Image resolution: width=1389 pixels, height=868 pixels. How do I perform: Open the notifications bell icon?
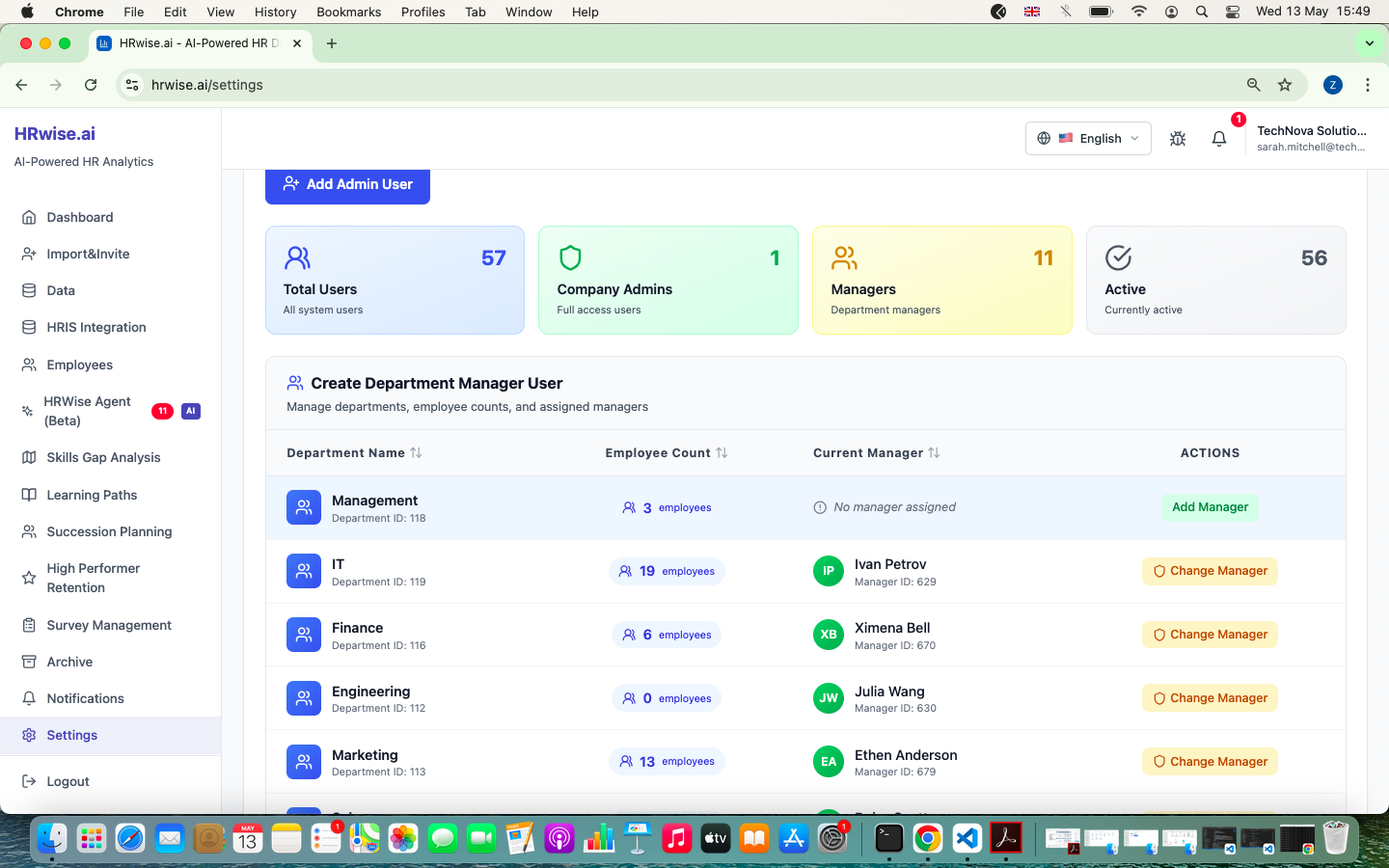click(x=1218, y=139)
